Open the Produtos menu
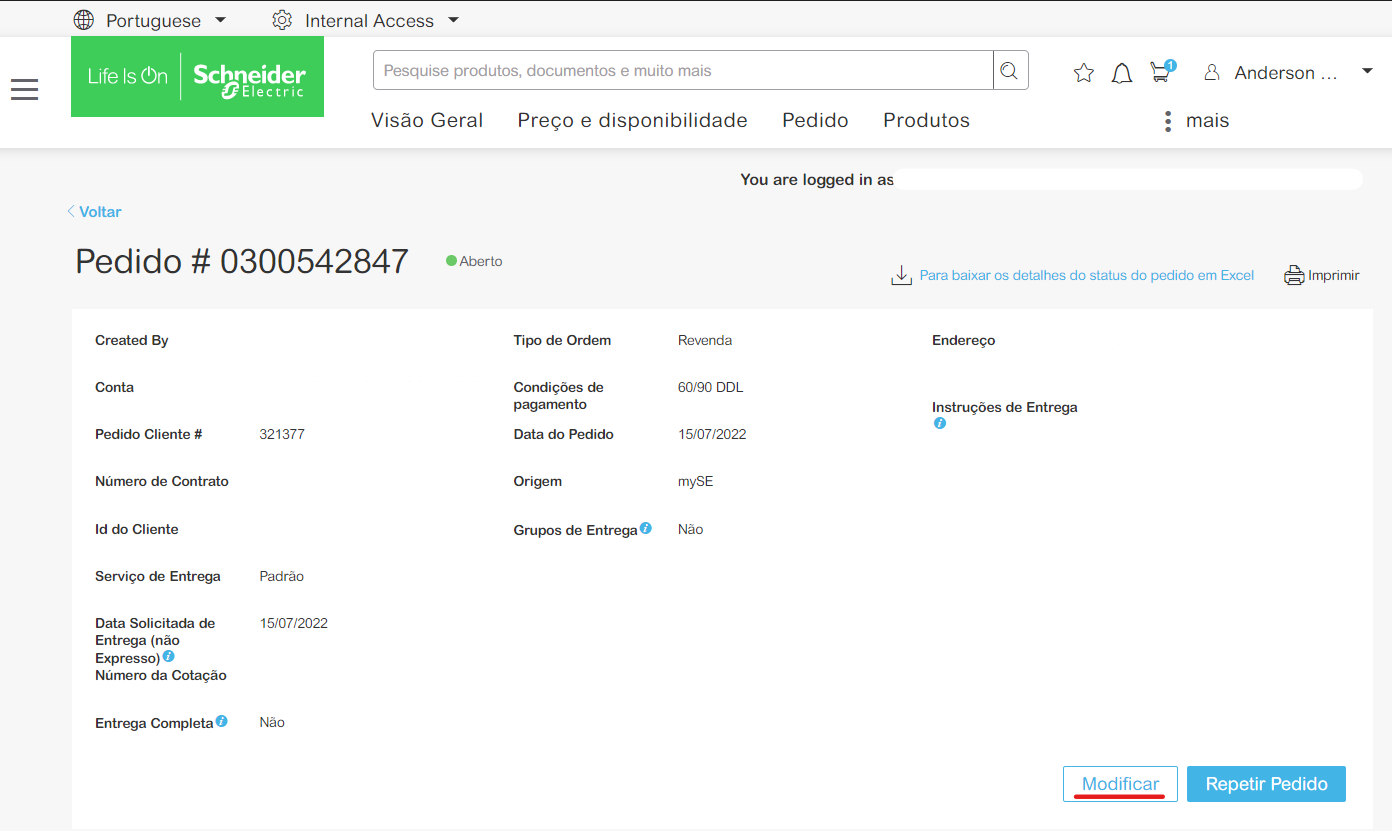 pos(926,121)
